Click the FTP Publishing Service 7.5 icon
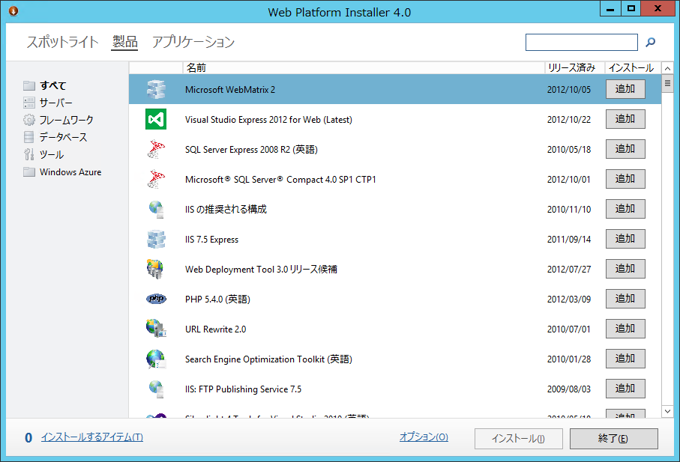The width and height of the screenshot is (680, 462). (156, 389)
